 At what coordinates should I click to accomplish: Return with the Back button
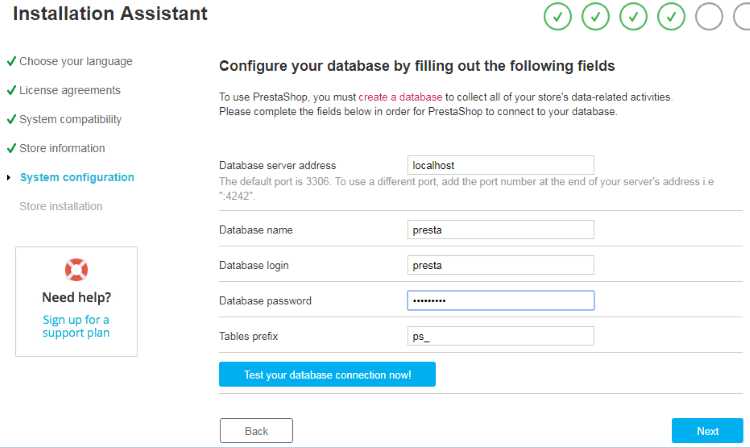(x=256, y=431)
